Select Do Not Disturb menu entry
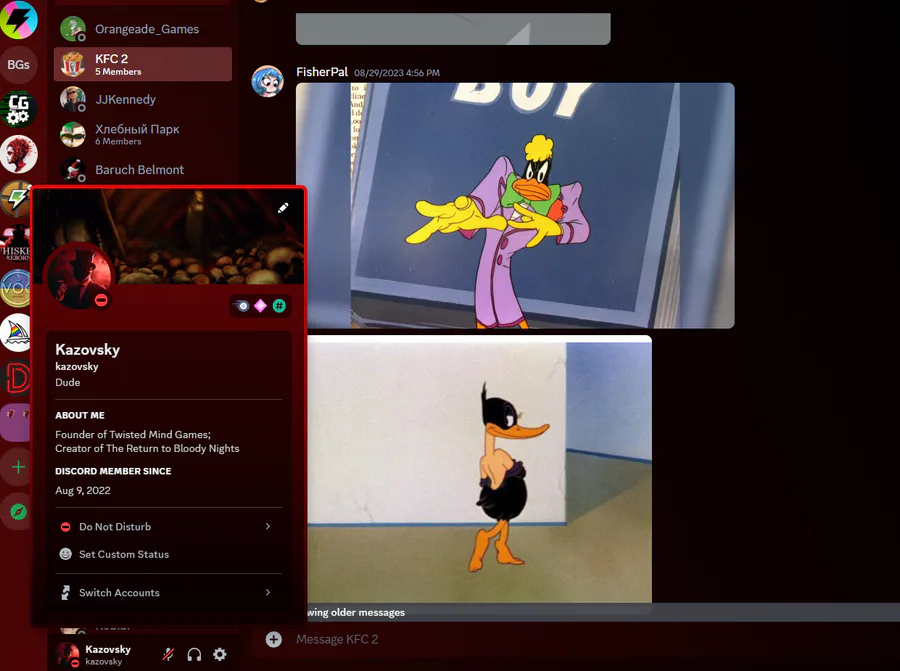 [x=168, y=526]
